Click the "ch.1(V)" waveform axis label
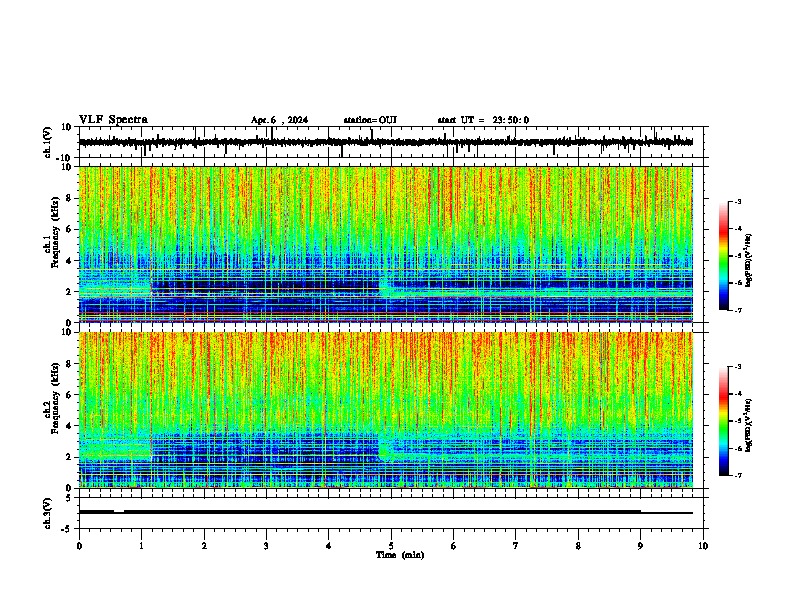Screen dimensions: 792x612 click(49, 142)
